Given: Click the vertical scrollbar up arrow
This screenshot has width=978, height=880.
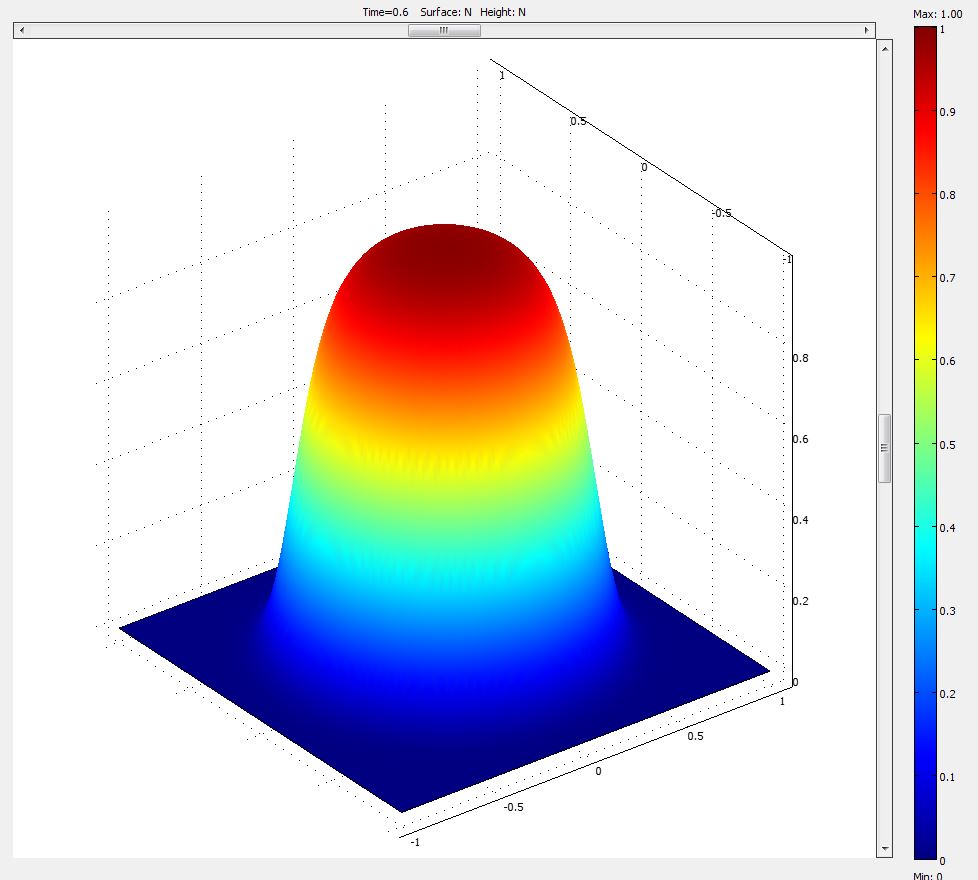Looking at the screenshot, I should tap(884, 48).
